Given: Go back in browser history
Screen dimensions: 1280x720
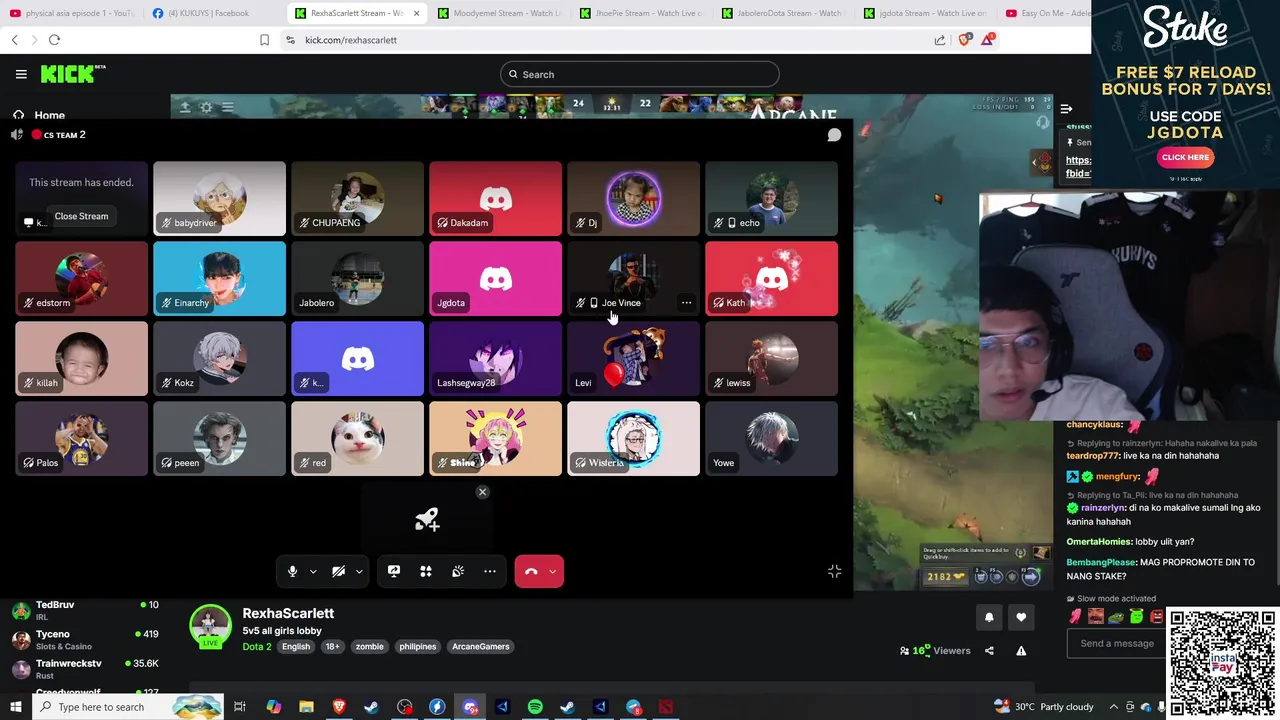Looking at the screenshot, I should 14,40.
